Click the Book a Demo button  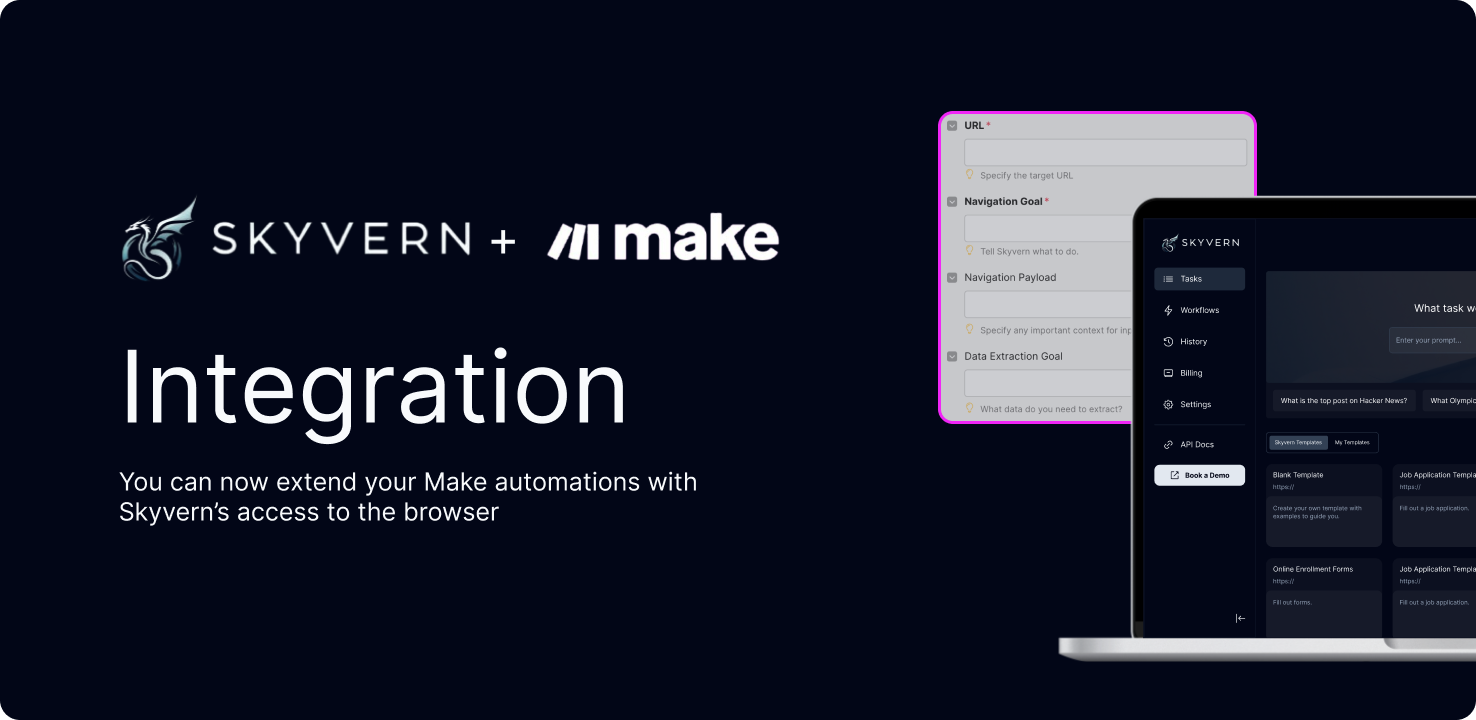pos(1199,476)
